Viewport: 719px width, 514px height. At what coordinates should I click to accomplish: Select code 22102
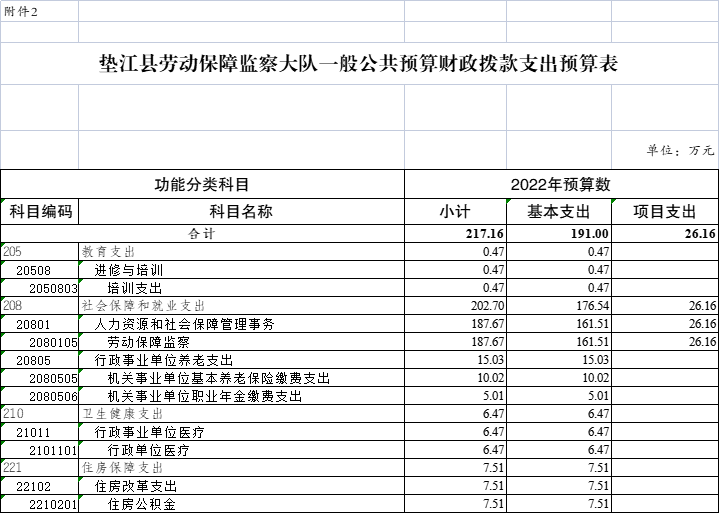[40, 486]
